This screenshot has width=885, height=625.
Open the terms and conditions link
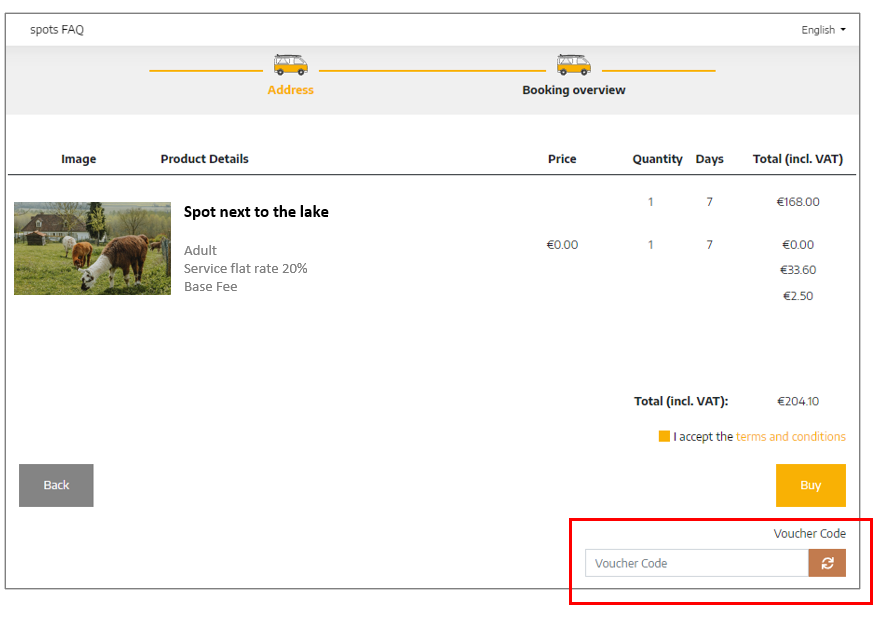(791, 436)
